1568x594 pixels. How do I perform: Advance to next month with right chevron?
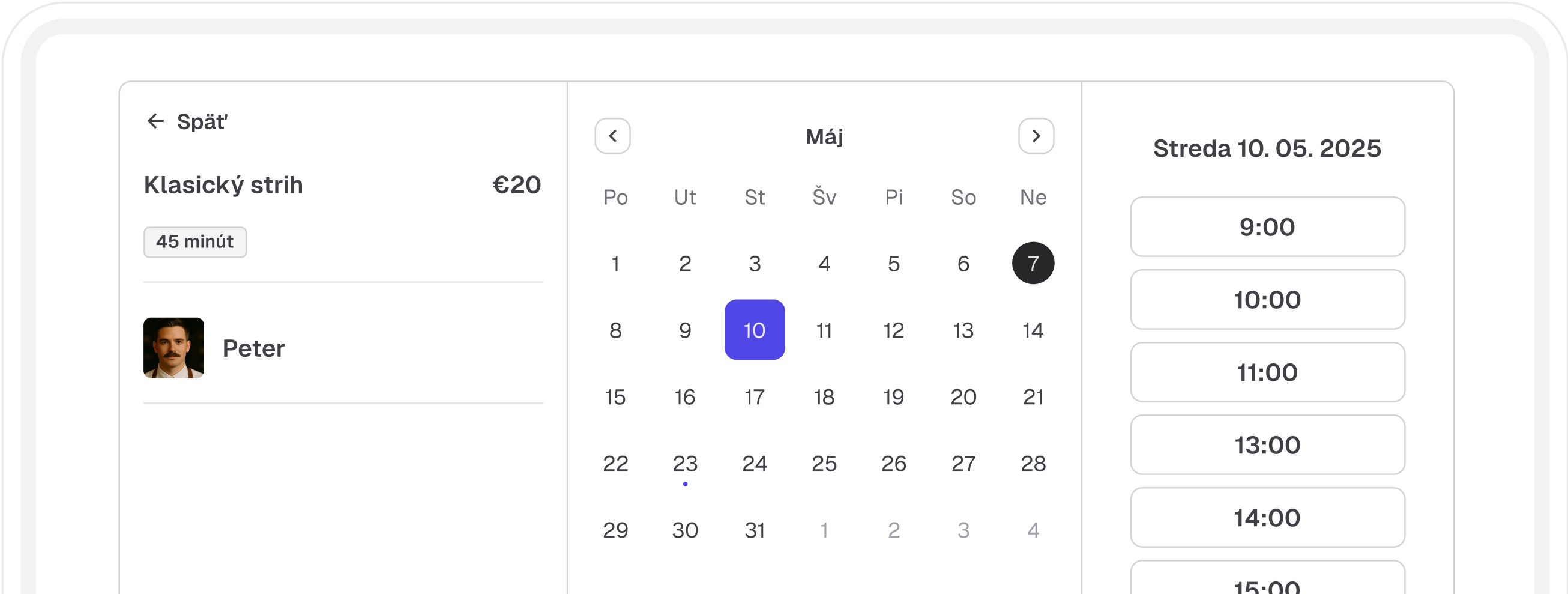pyautogui.click(x=1036, y=136)
